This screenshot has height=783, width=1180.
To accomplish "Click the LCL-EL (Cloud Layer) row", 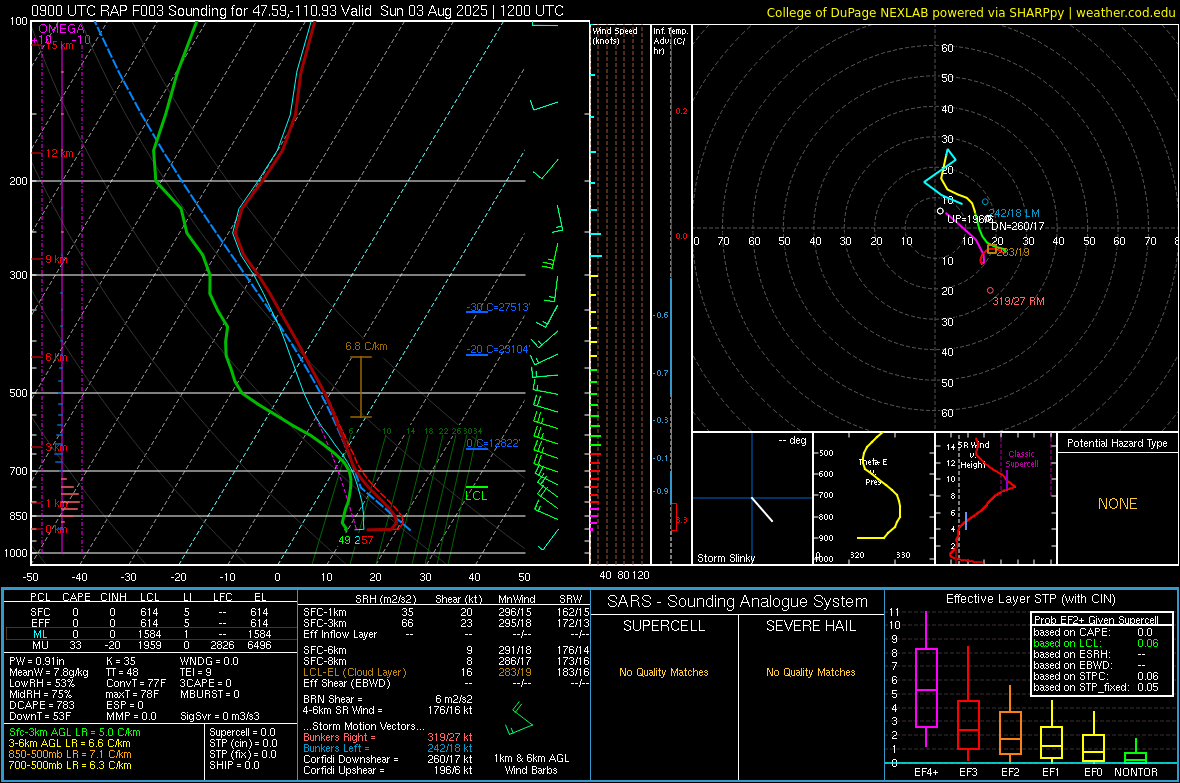I will pyautogui.click(x=446, y=672).
